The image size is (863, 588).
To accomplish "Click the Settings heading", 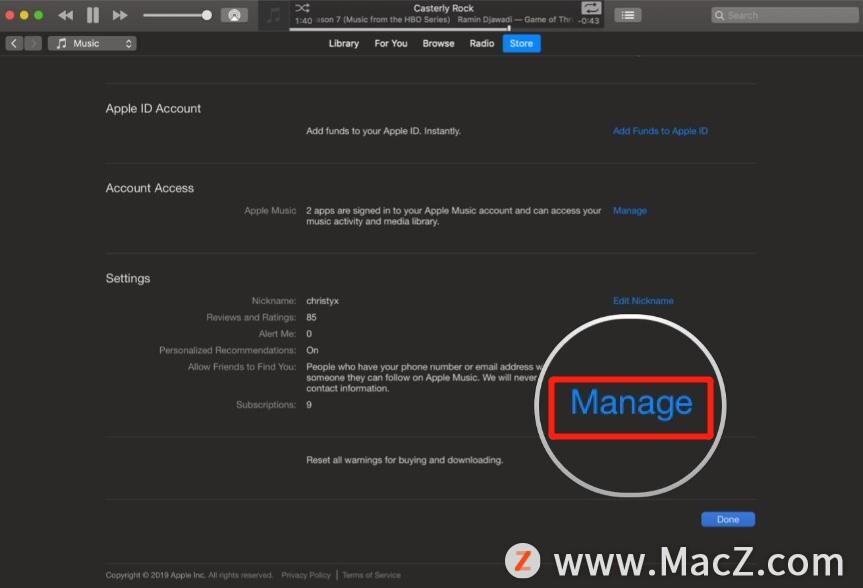I will click(128, 279).
